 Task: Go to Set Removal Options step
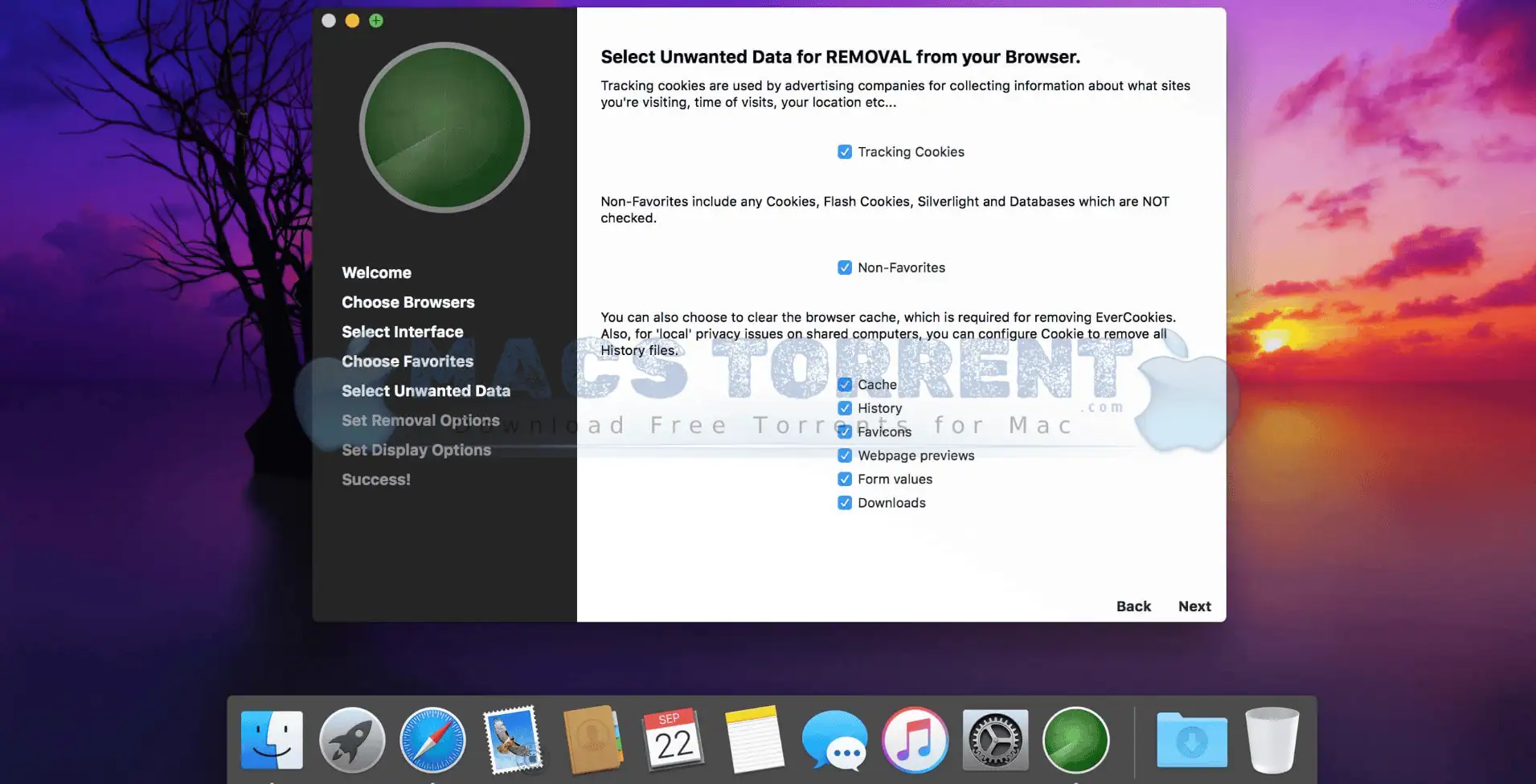[x=420, y=420]
